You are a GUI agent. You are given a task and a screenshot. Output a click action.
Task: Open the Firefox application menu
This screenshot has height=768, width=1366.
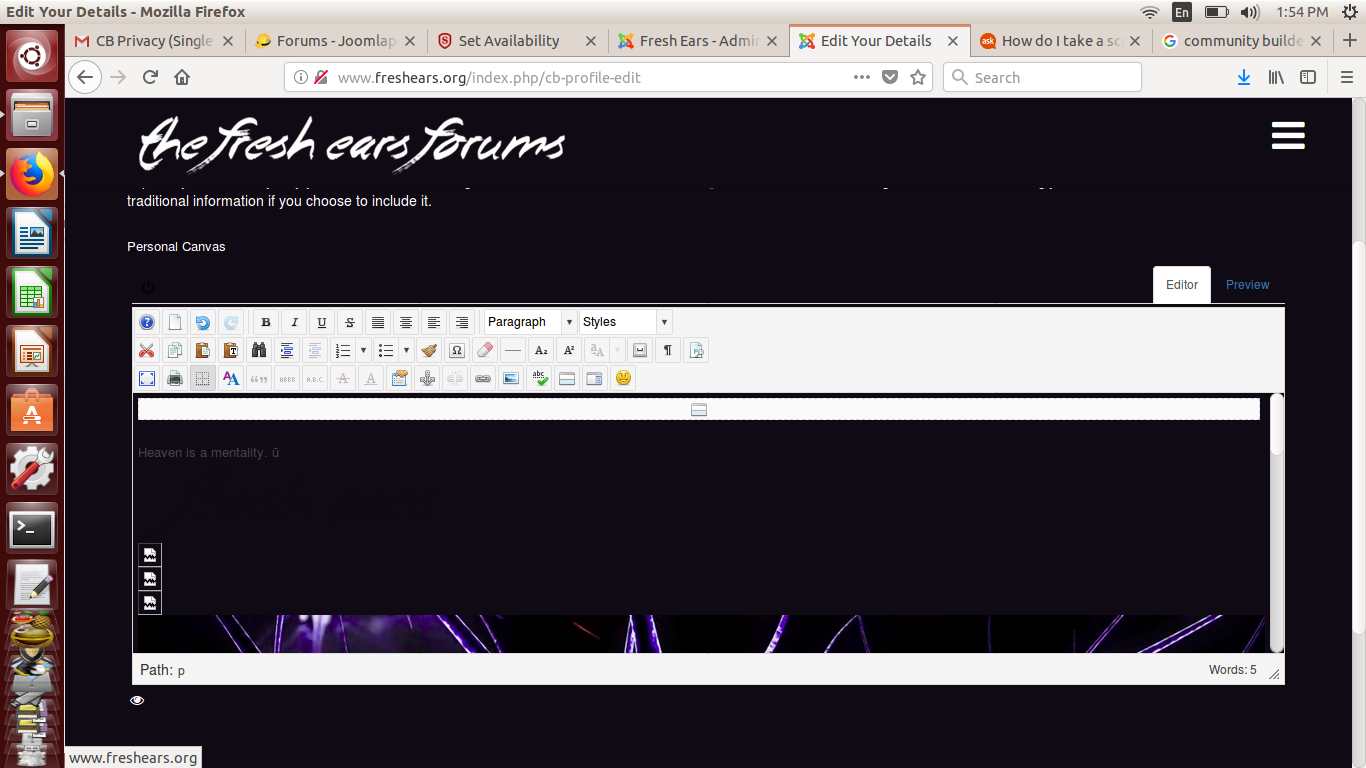(1347, 77)
